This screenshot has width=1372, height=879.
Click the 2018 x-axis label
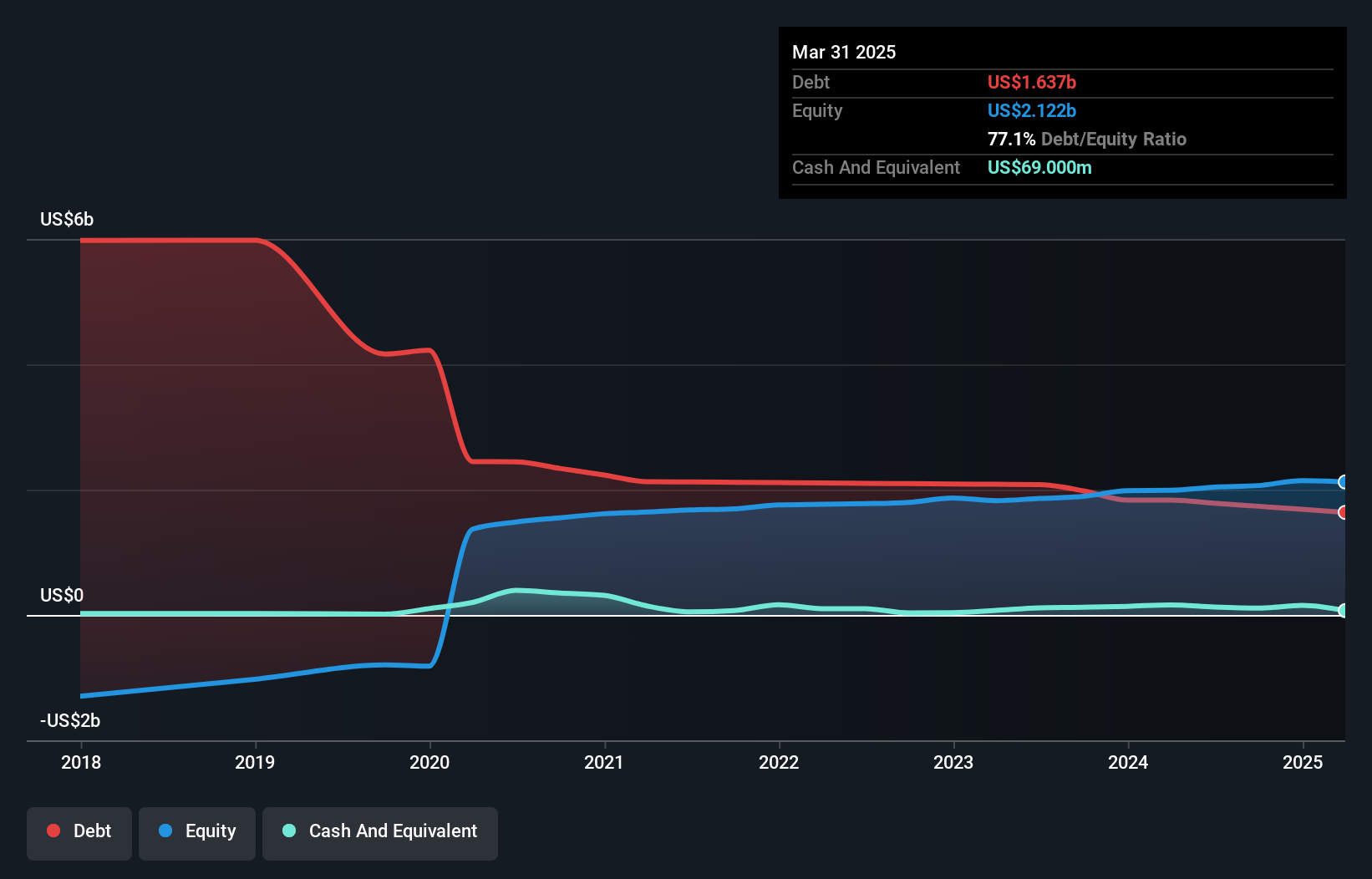(81, 762)
